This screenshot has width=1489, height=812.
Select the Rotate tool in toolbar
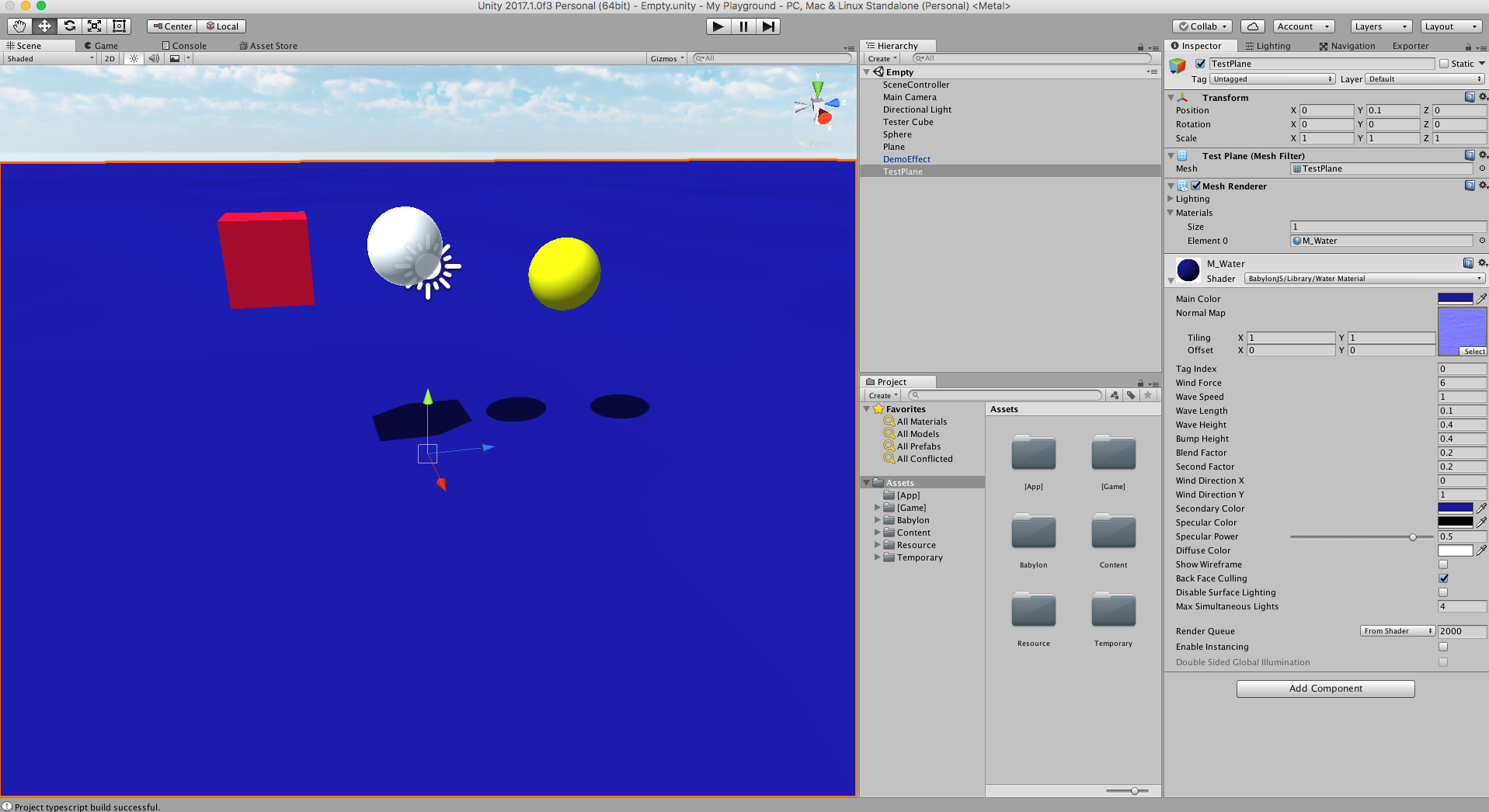69,26
